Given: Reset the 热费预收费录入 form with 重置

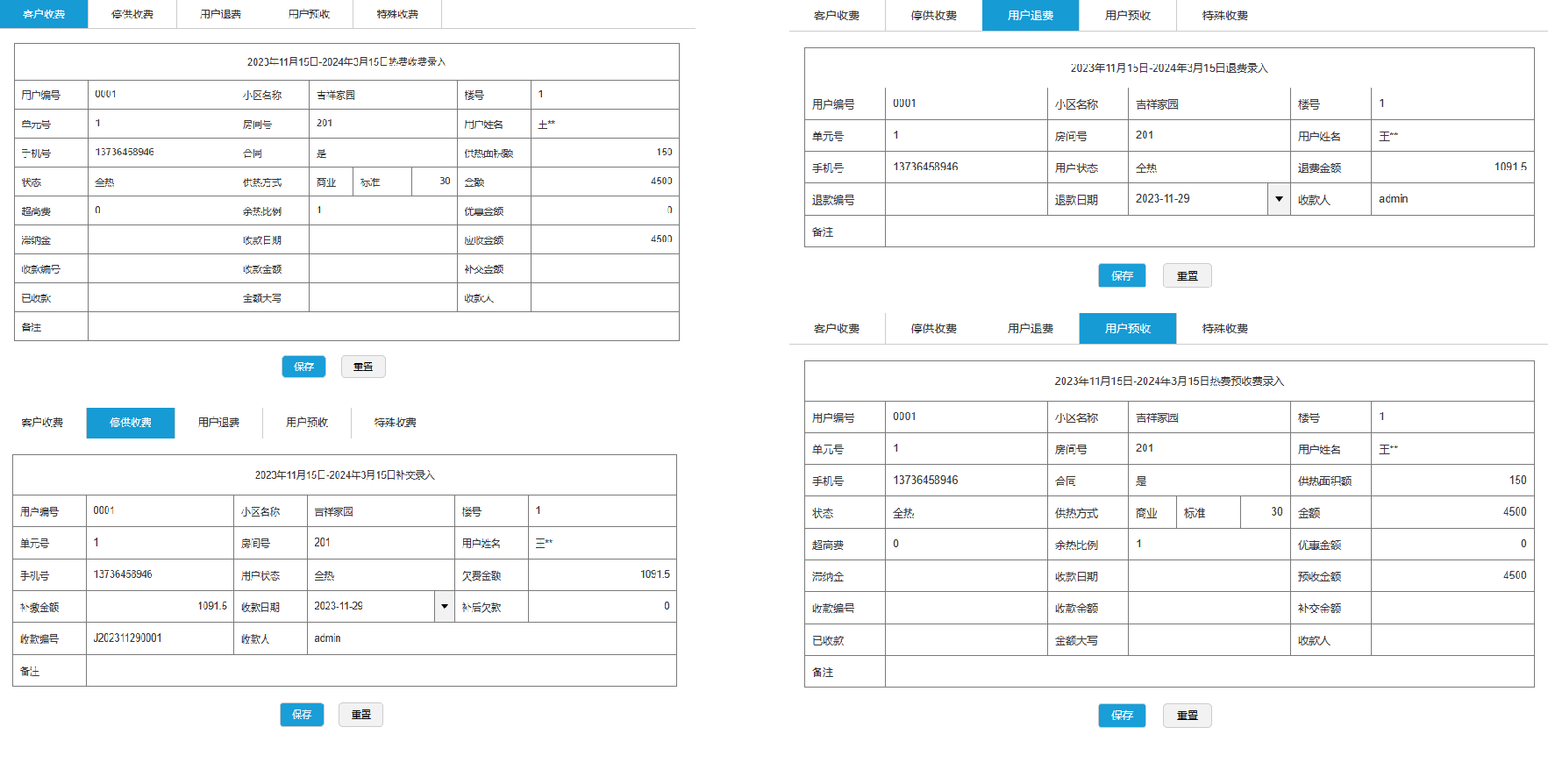Looking at the screenshot, I should (x=1188, y=716).
